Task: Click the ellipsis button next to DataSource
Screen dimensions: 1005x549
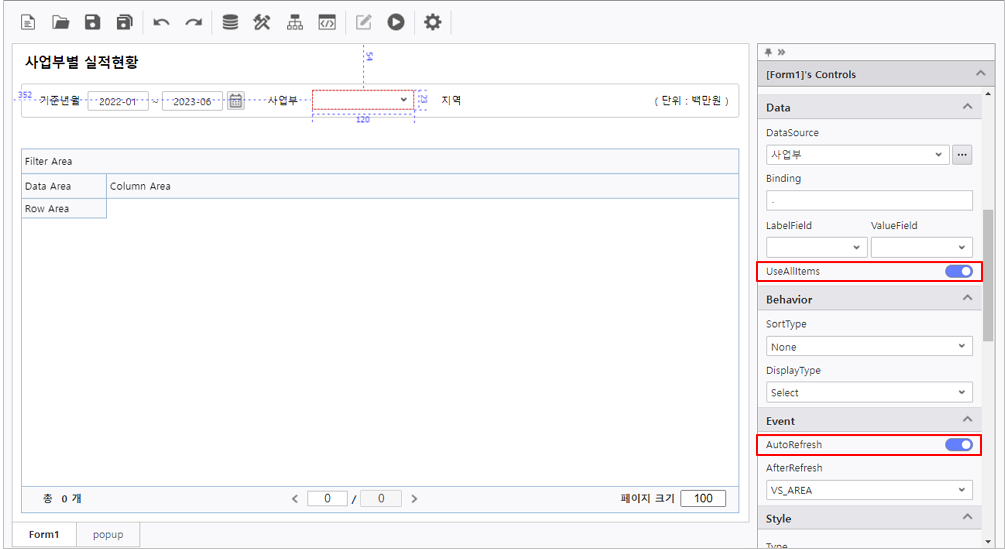Action: (962, 155)
